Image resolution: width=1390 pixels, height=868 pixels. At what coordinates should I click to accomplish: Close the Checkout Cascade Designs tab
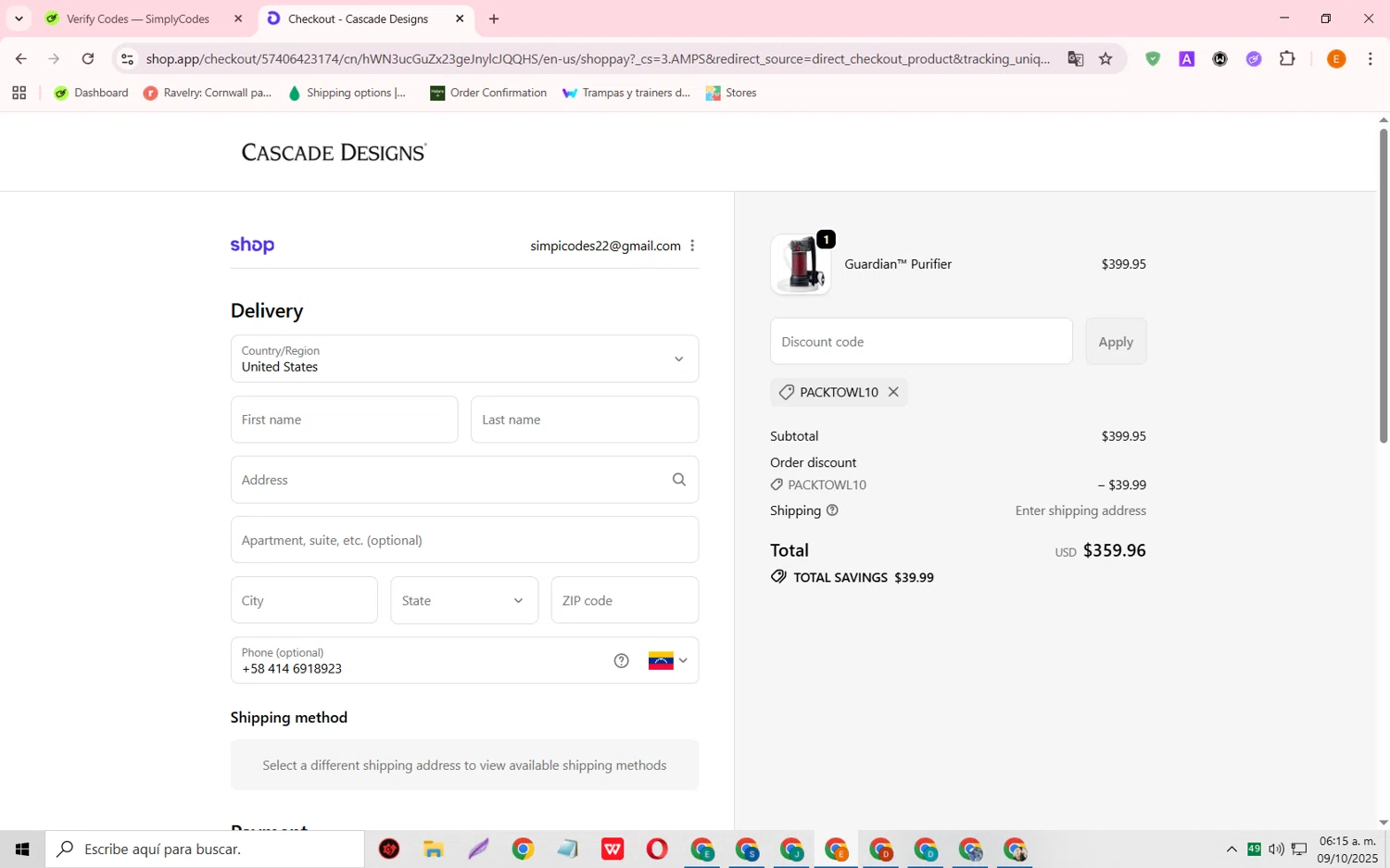[460, 19]
